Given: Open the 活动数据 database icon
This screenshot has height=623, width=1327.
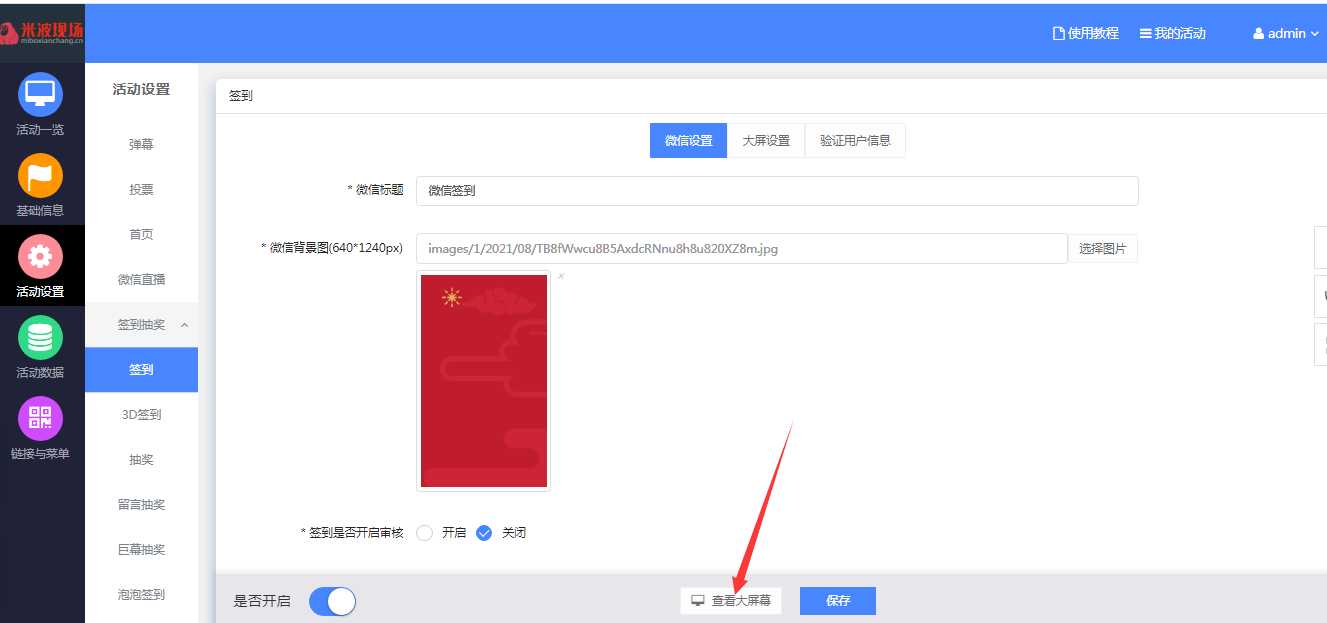Looking at the screenshot, I should pyautogui.click(x=40, y=338).
